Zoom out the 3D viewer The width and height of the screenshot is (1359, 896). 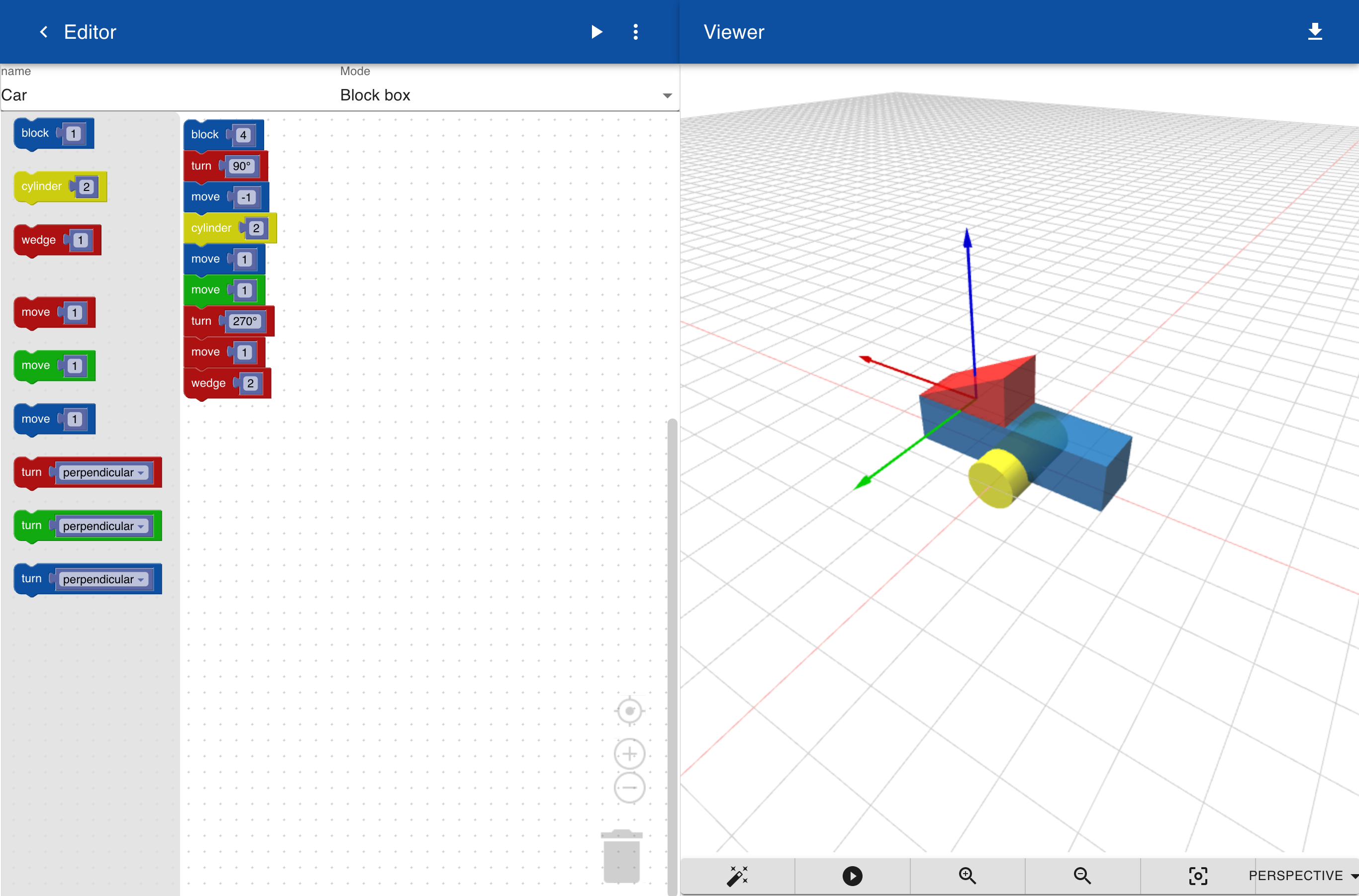pos(1082,876)
